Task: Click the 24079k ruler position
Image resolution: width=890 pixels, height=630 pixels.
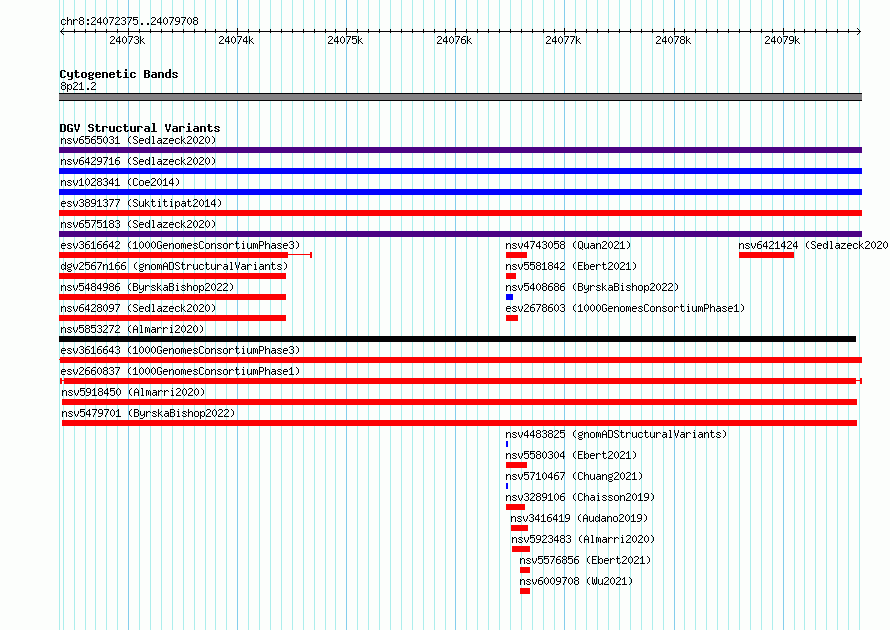Action: [782, 40]
